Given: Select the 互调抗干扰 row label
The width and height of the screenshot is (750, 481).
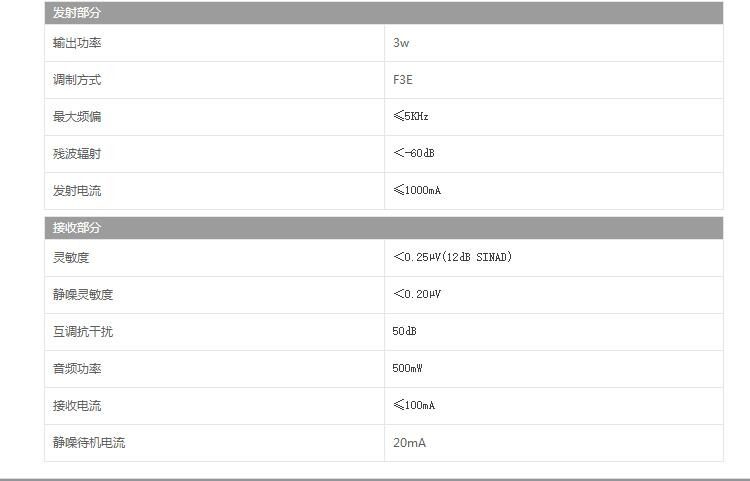Looking at the screenshot, I should (x=83, y=332).
